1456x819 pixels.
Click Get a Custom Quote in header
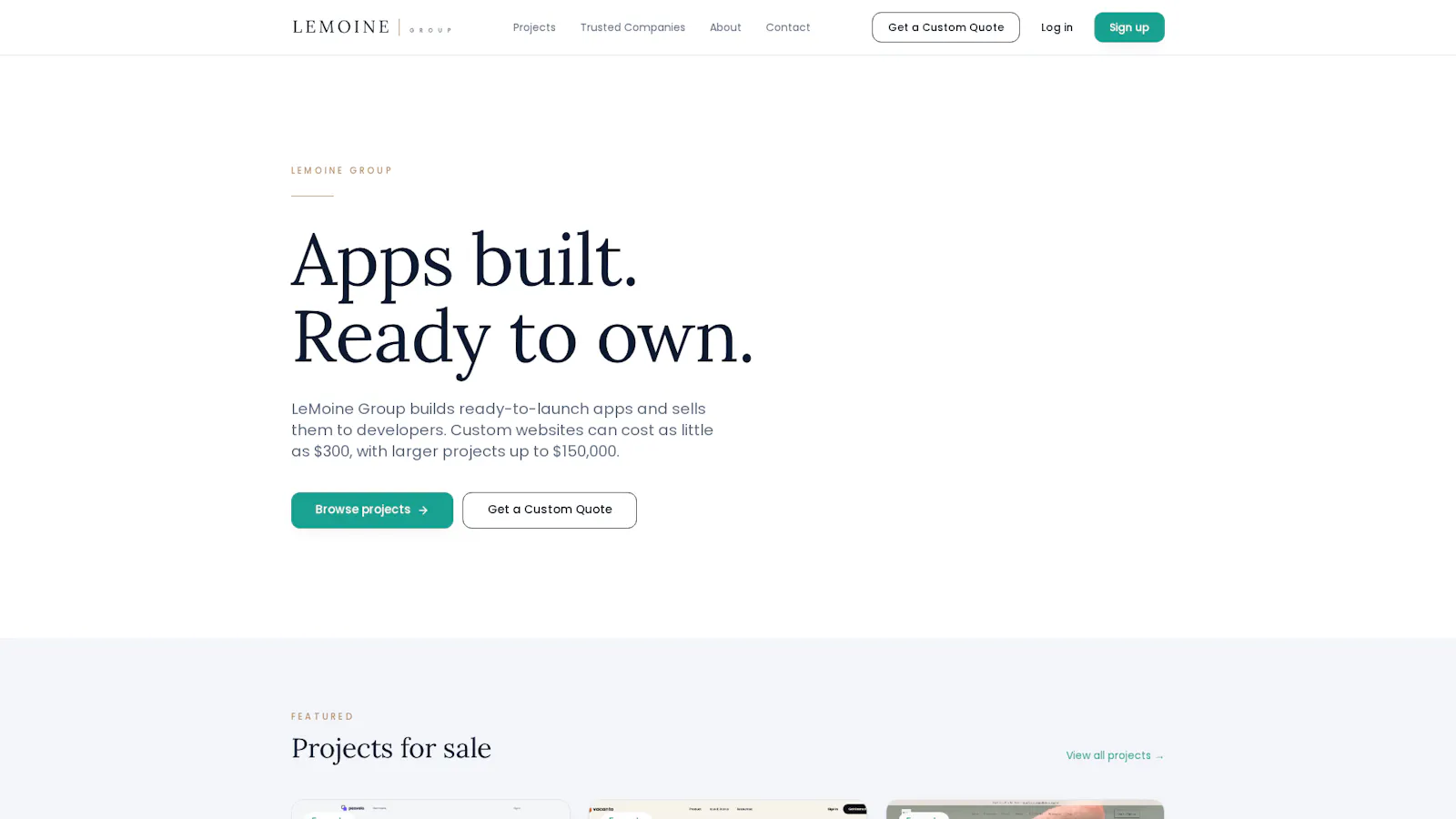click(x=945, y=27)
